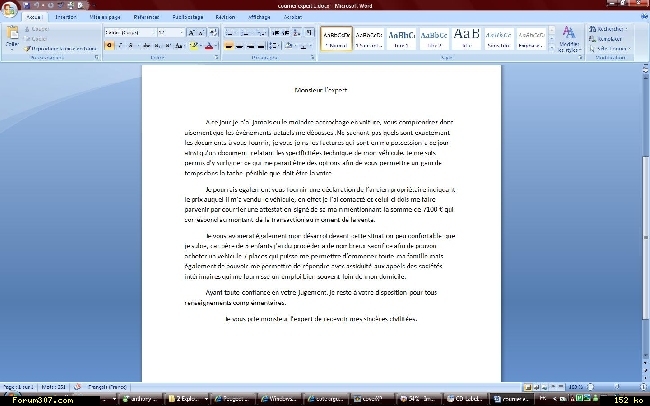Copy selection with Copier
Screen dimensions: 650x406
(36, 39)
